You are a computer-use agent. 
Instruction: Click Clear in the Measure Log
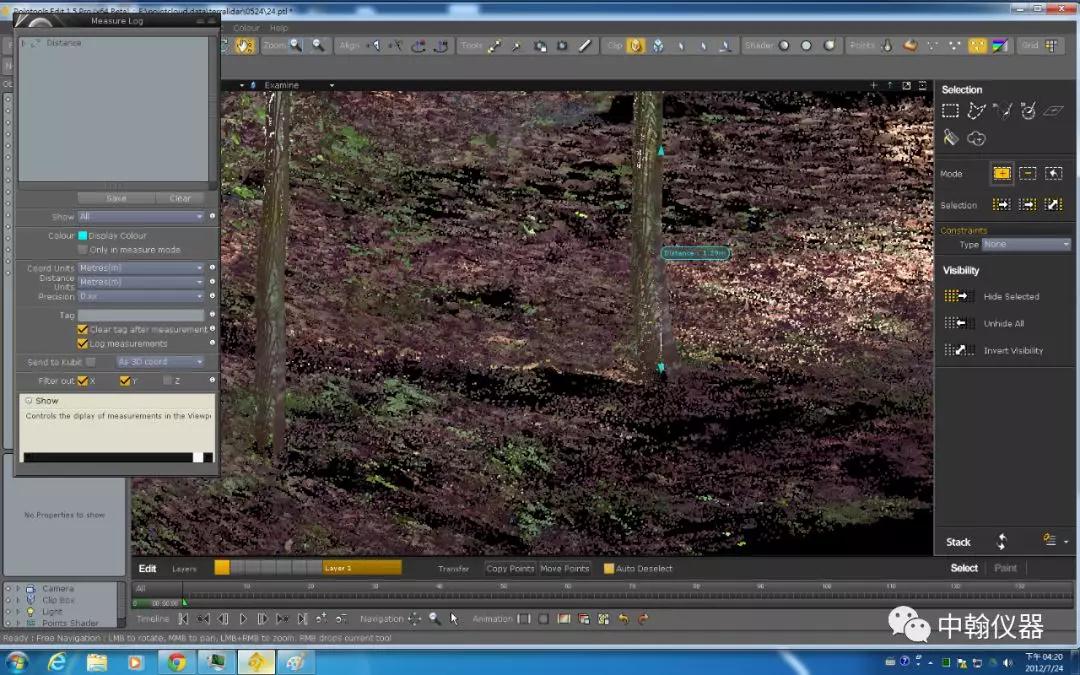180,198
